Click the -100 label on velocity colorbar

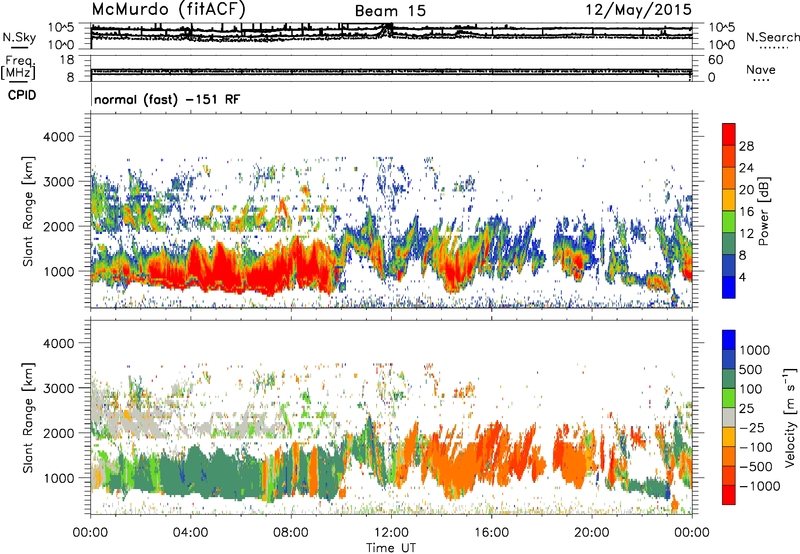[x=757, y=447]
